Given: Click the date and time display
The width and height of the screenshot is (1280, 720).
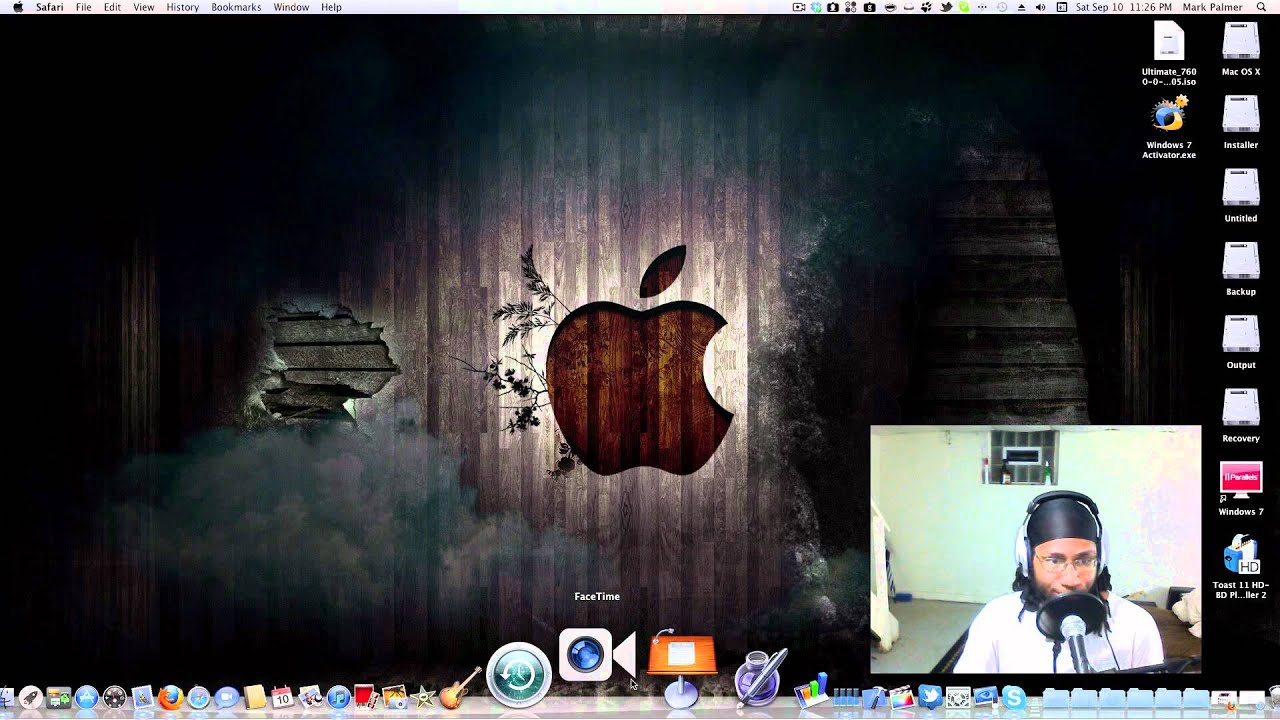Looking at the screenshot, I should tap(1123, 7).
